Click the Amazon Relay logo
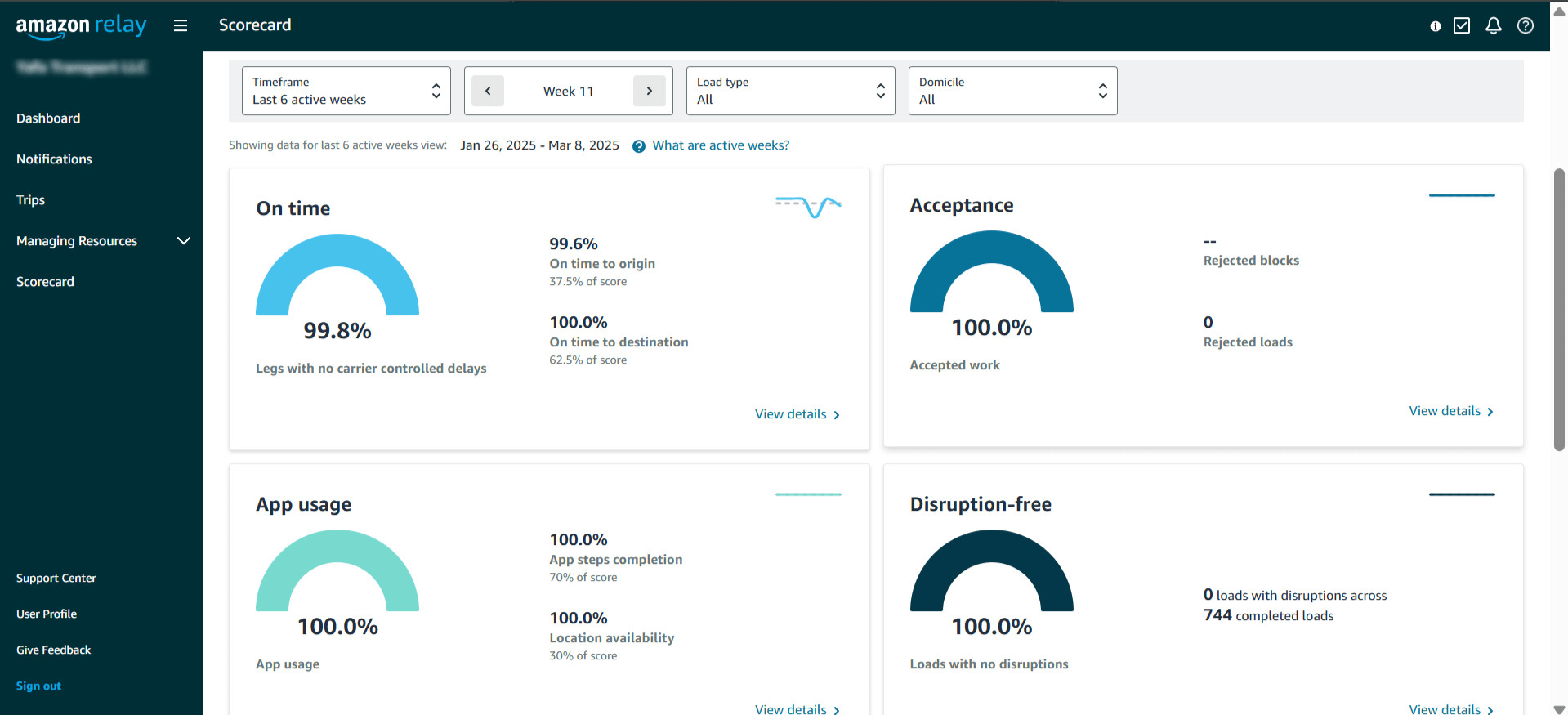The image size is (1568, 715). click(x=81, y=26)
